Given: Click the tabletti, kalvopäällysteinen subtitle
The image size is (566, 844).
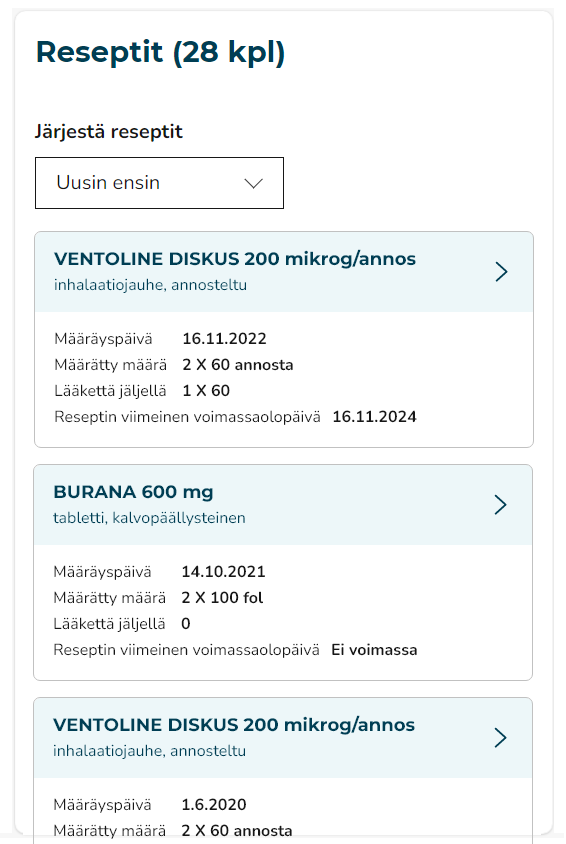Looking at the screenshot, I should [150, 518].
